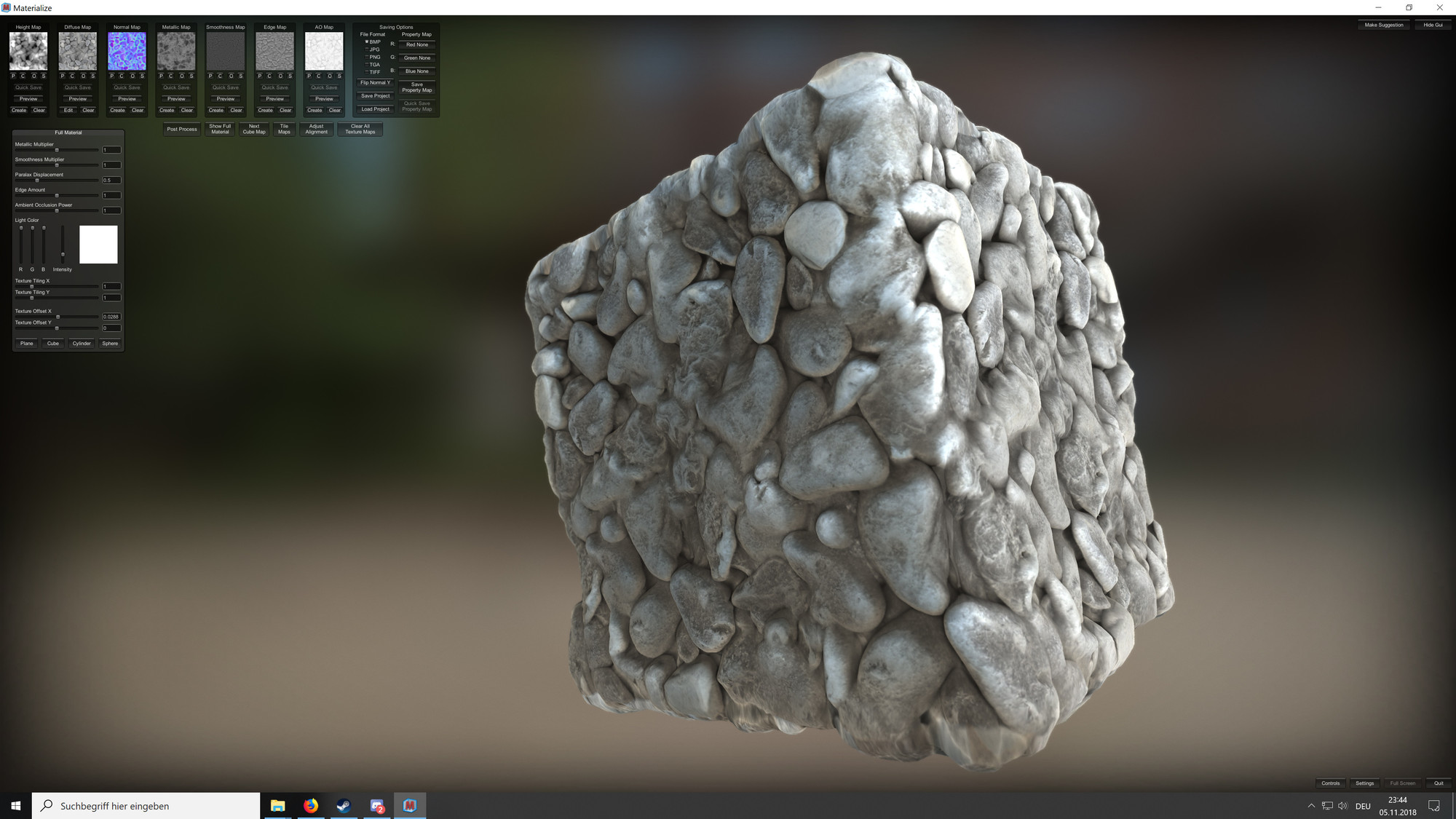Viewport: 1456px width, 819px height.
Task: Click the Save Project button
Action: pos(376,96)
